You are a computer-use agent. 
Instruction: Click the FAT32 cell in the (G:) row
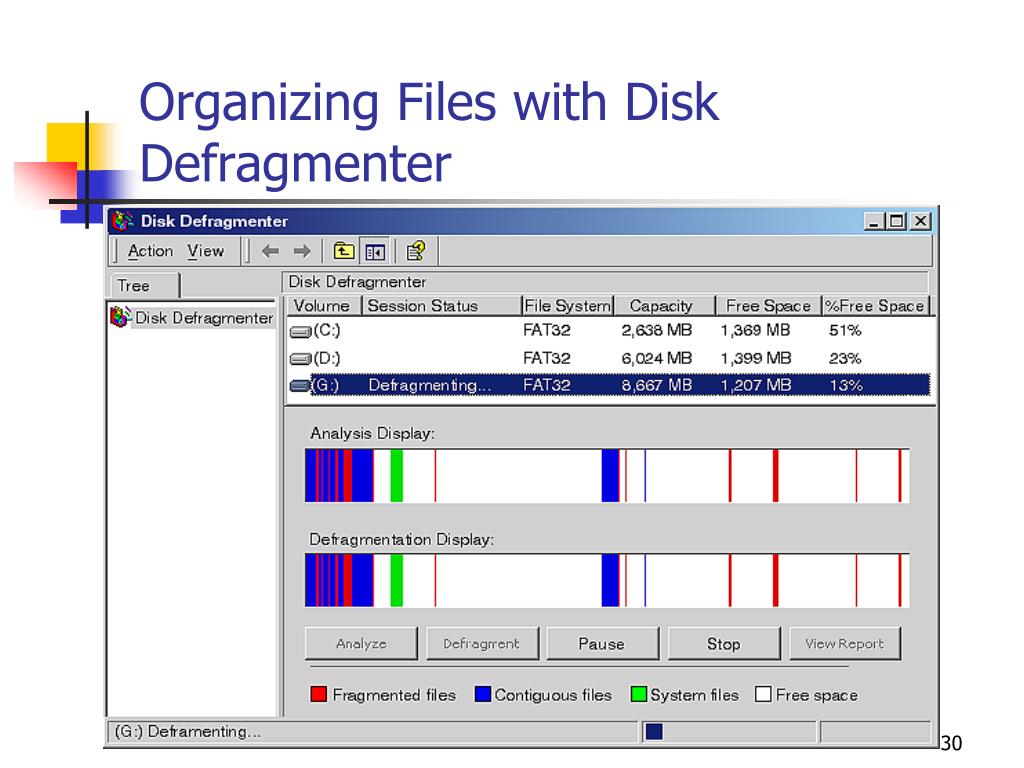pyautogui.click(x=547, y=385)
